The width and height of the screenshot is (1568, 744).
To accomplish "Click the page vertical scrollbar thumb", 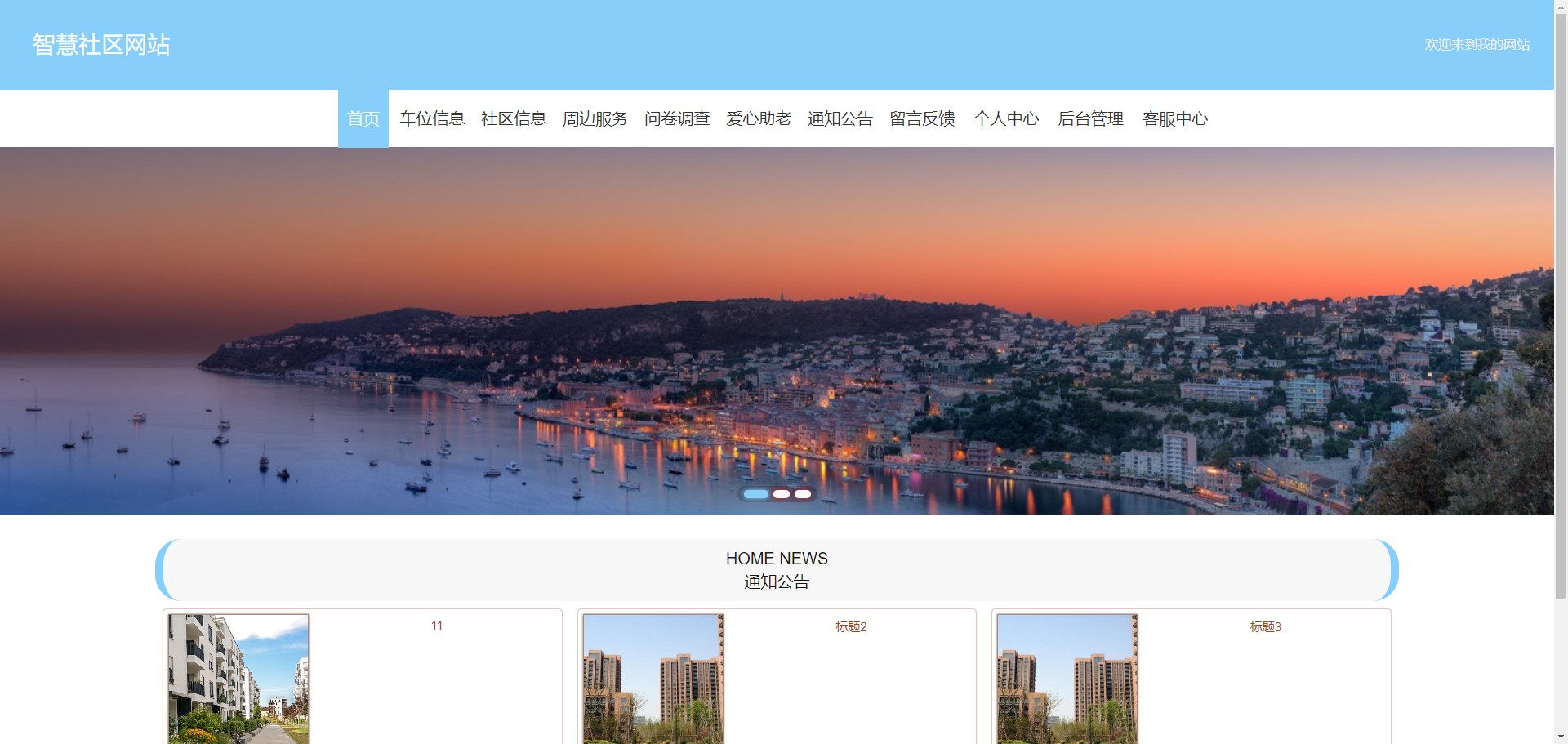I will click(1561, 306).
